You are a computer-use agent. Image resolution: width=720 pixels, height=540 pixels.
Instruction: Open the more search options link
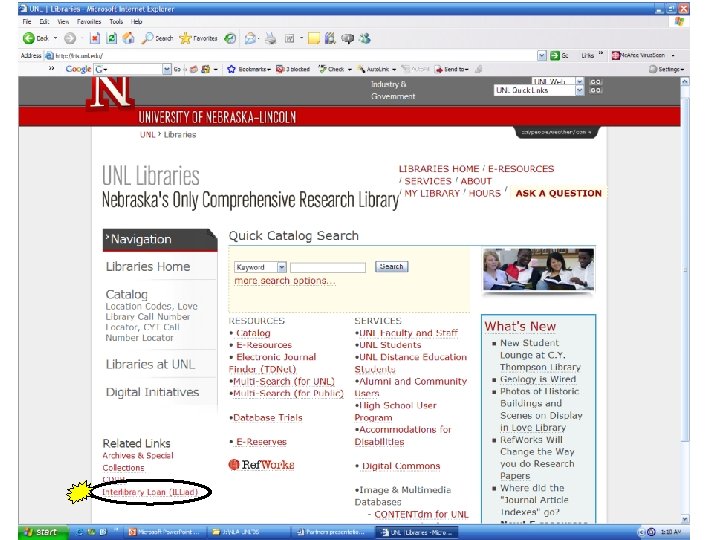[285, 281]
